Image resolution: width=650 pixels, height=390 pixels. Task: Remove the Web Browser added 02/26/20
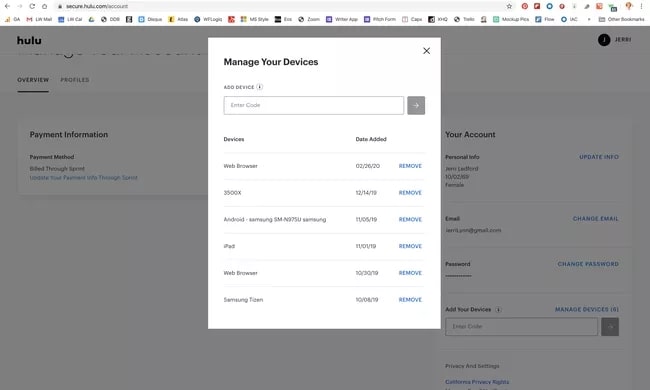[x=410, y=166]
